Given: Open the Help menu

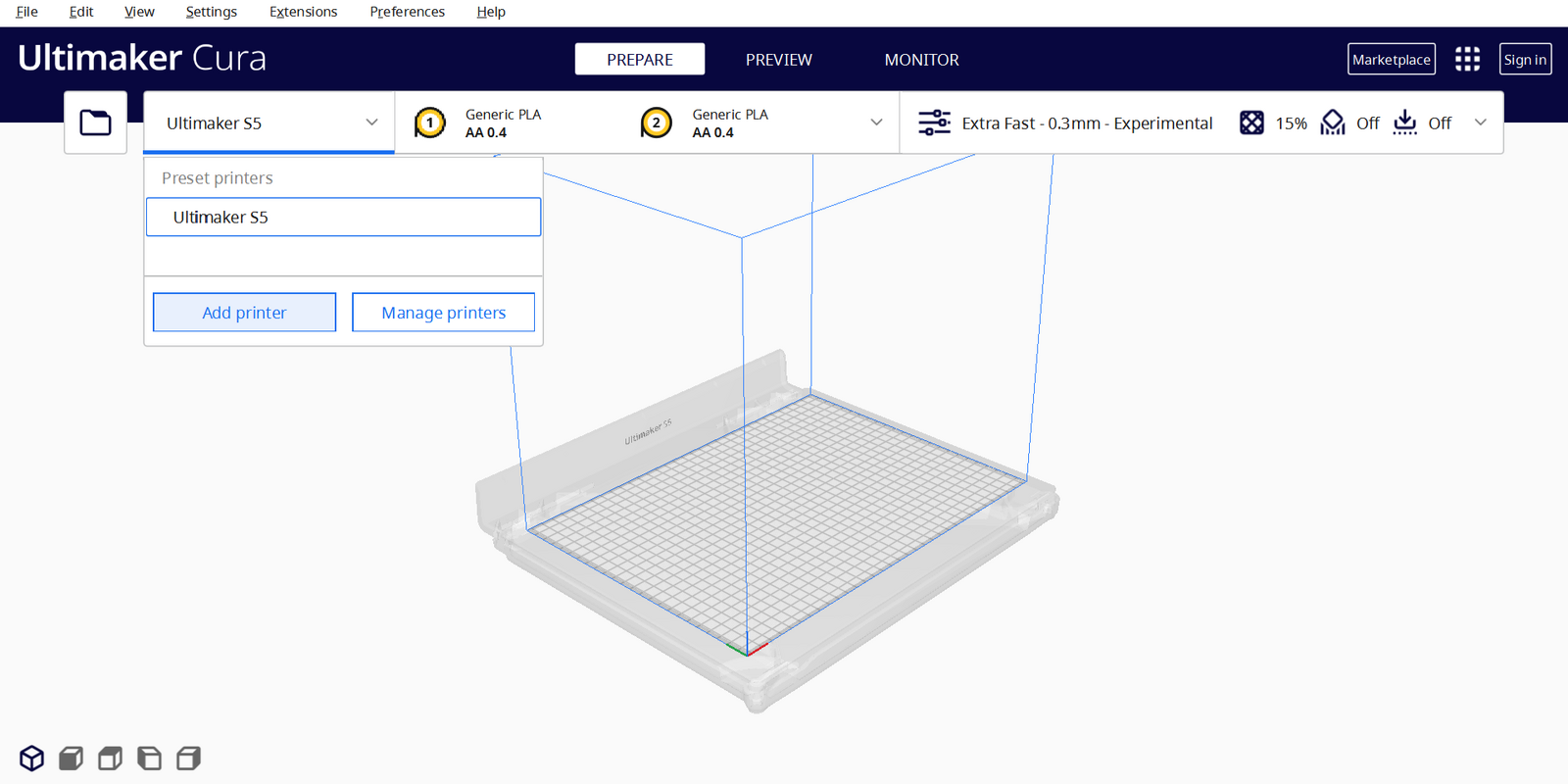Looking at the screenshot, I should pos(491,12).
